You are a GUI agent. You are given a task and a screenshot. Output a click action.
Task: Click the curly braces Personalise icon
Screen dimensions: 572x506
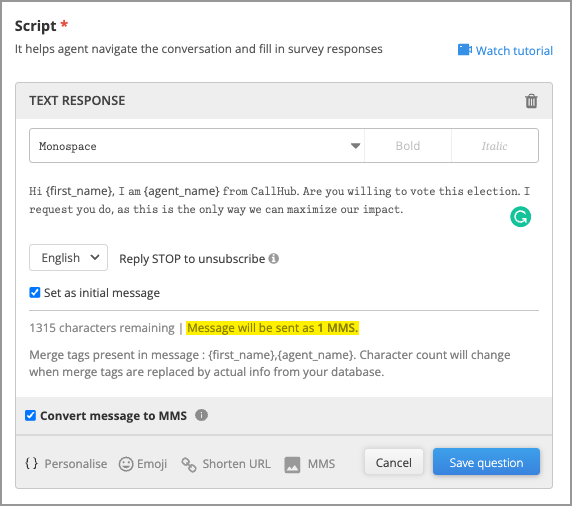(31, 463)
